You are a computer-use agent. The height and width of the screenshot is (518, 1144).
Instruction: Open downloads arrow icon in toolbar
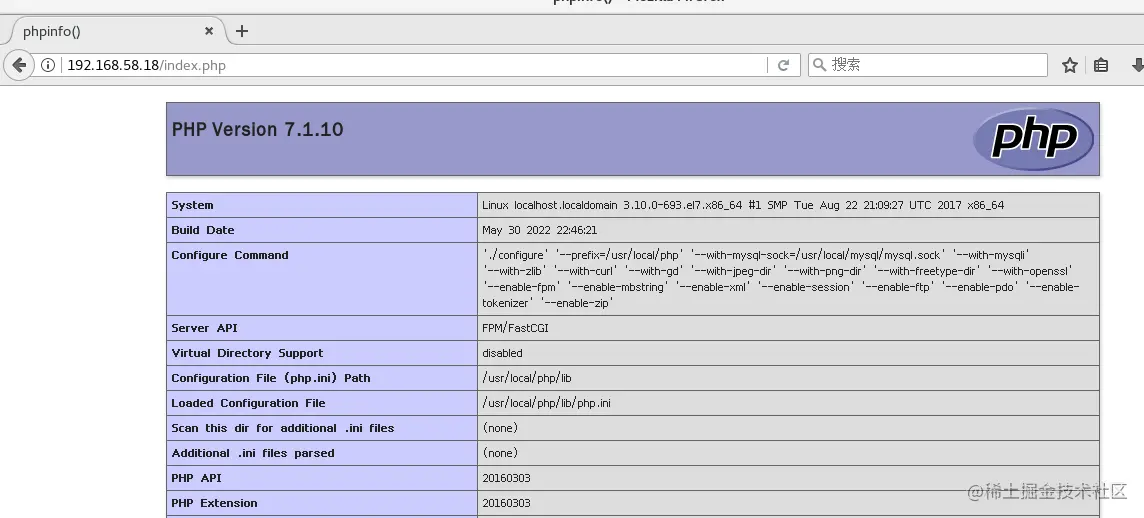(x=1137, y=65)
